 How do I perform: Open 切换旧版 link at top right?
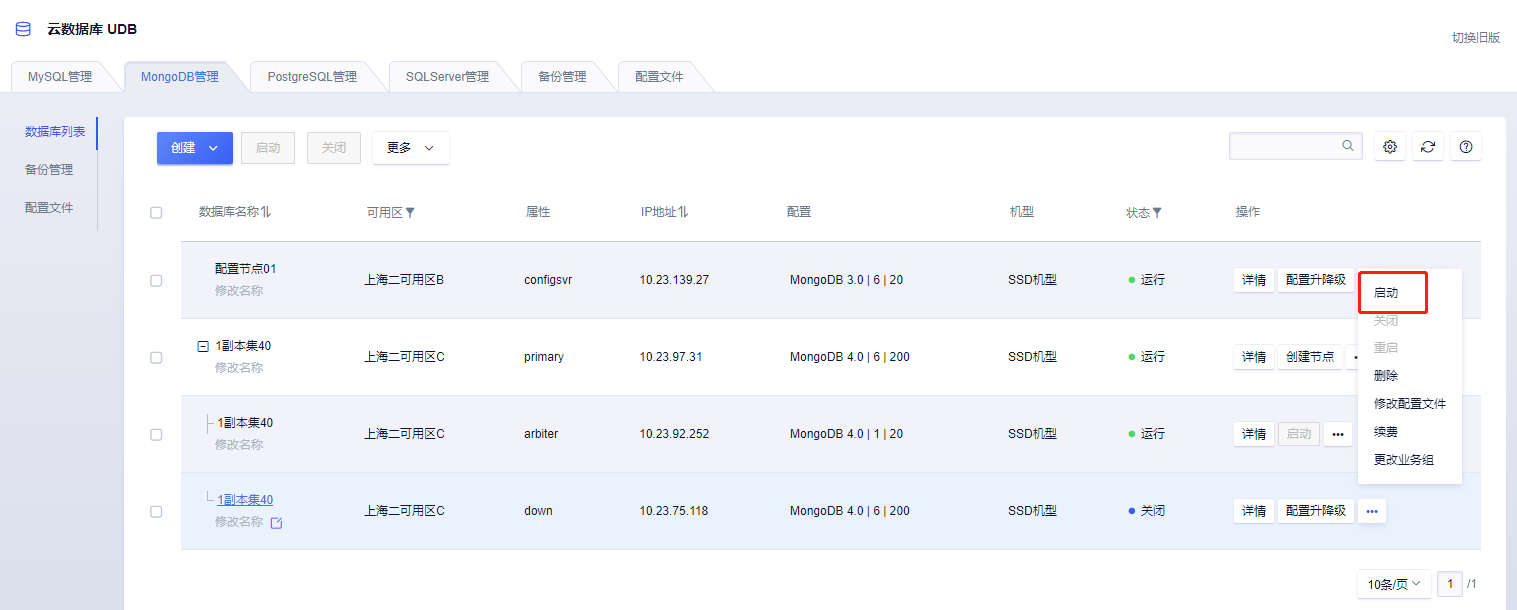click(x=1474, y=37)
